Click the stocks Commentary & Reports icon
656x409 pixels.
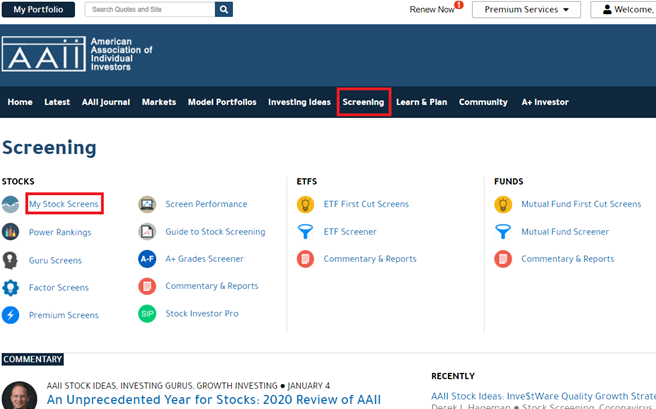pyautogui.click(x=147, y=286)
